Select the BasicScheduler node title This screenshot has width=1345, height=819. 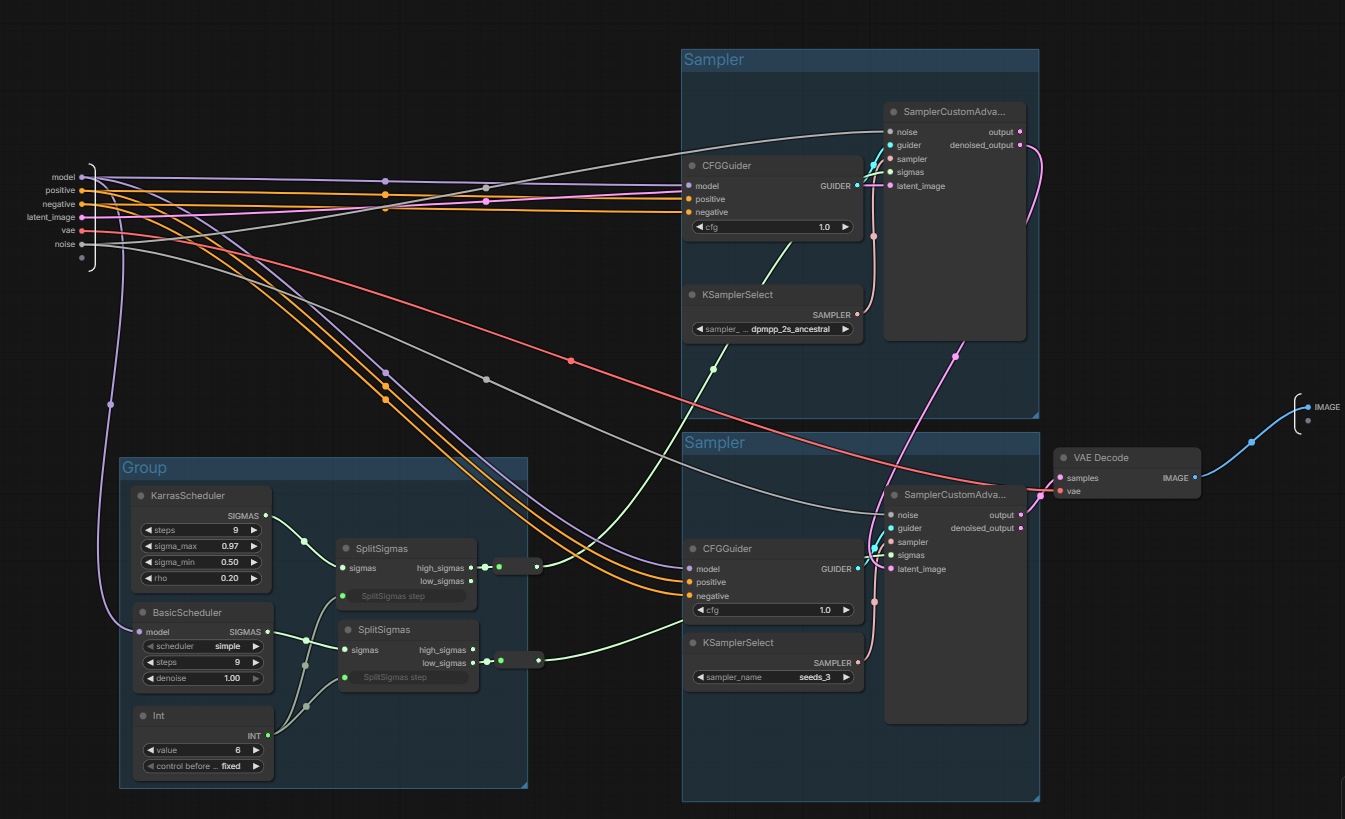pyautogui.click(x=186, y=612)
